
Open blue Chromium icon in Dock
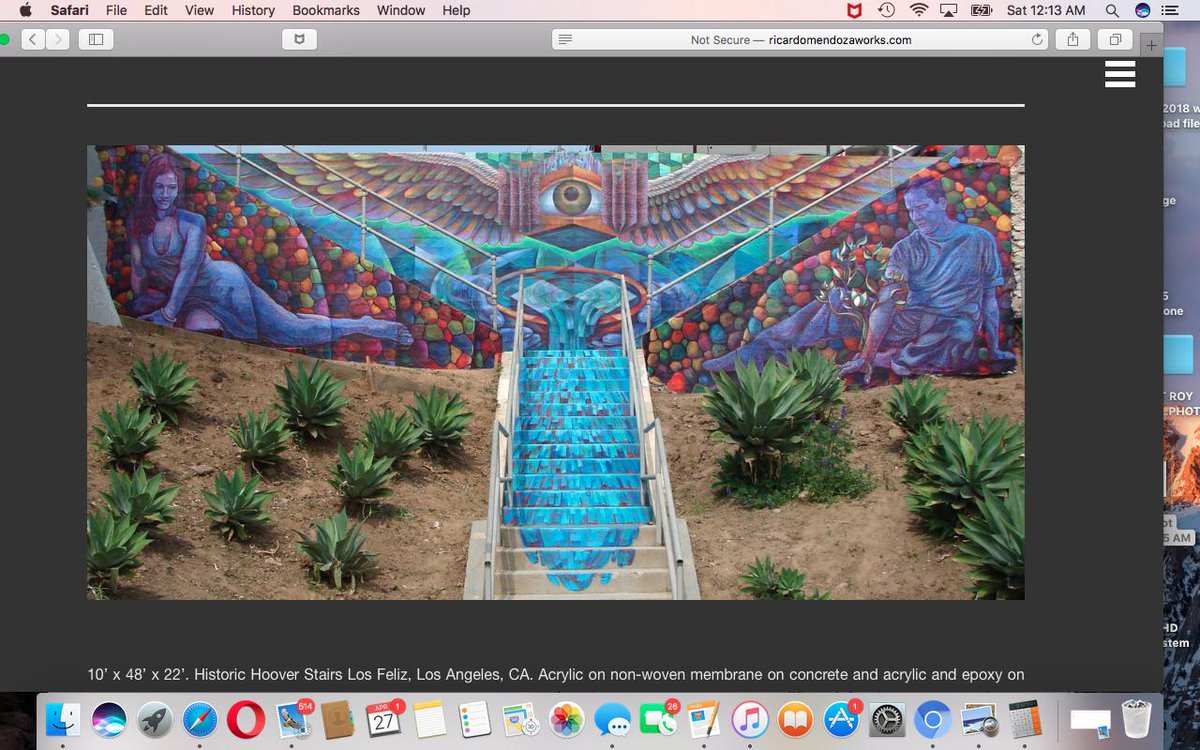934,719
